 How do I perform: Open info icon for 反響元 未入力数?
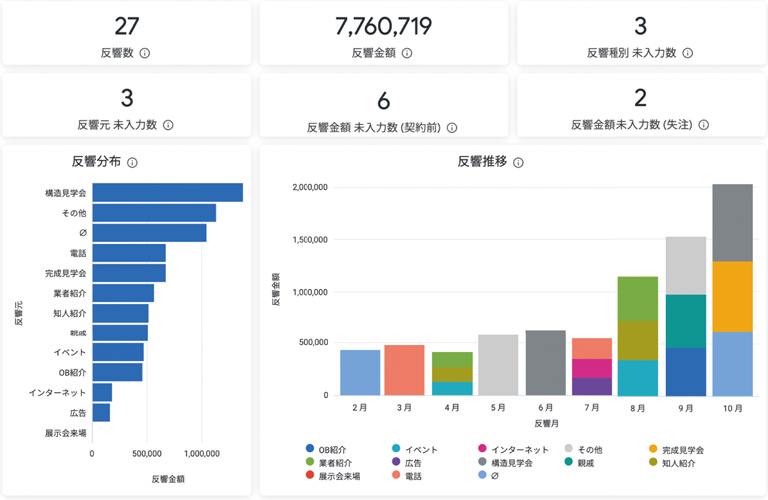tap(168, 125)
